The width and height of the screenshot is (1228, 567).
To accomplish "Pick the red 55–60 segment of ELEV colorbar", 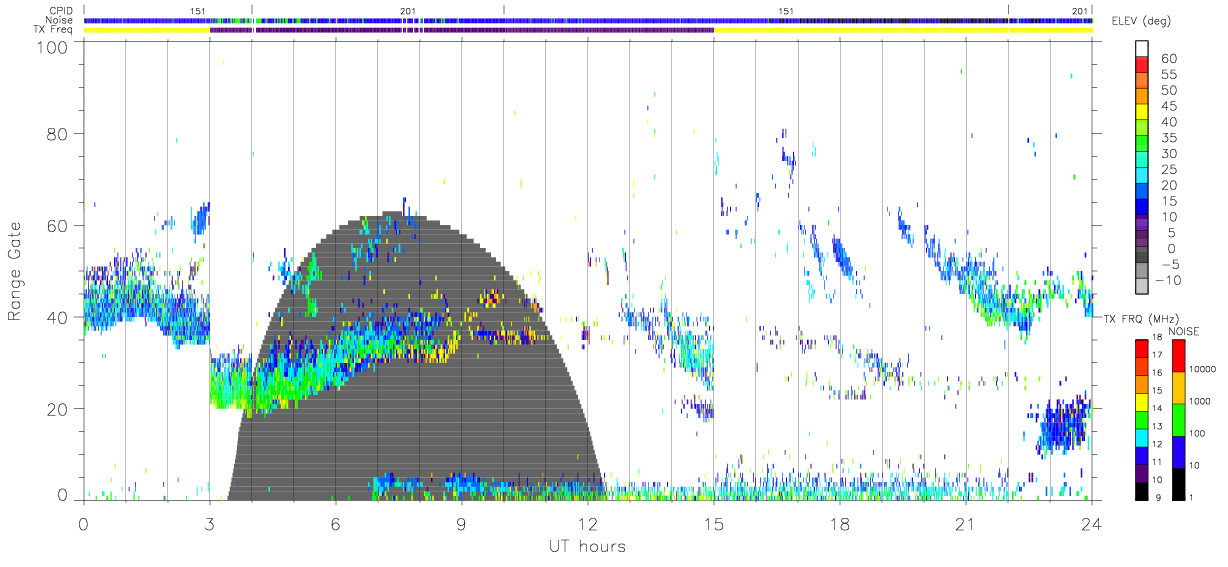I will 1143,65.
